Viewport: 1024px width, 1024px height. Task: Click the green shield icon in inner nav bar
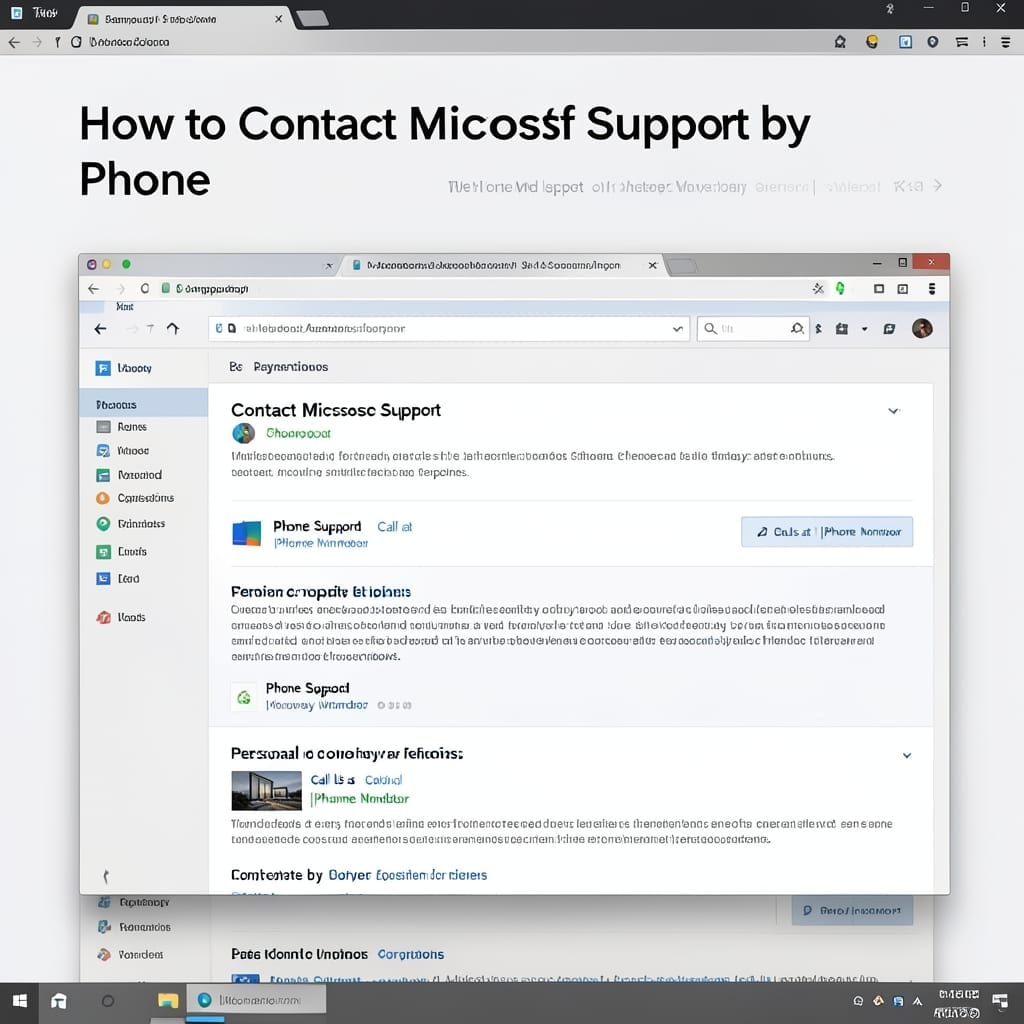[840, 289]
